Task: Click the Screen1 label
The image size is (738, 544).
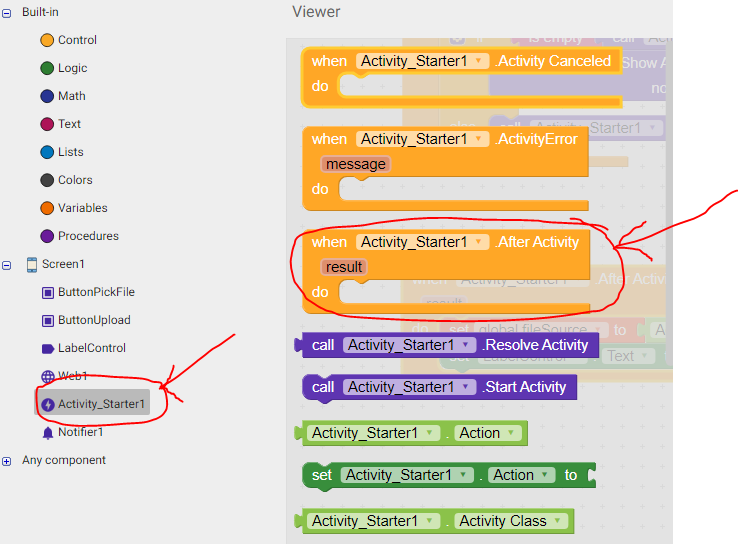Action: [63, 264]
